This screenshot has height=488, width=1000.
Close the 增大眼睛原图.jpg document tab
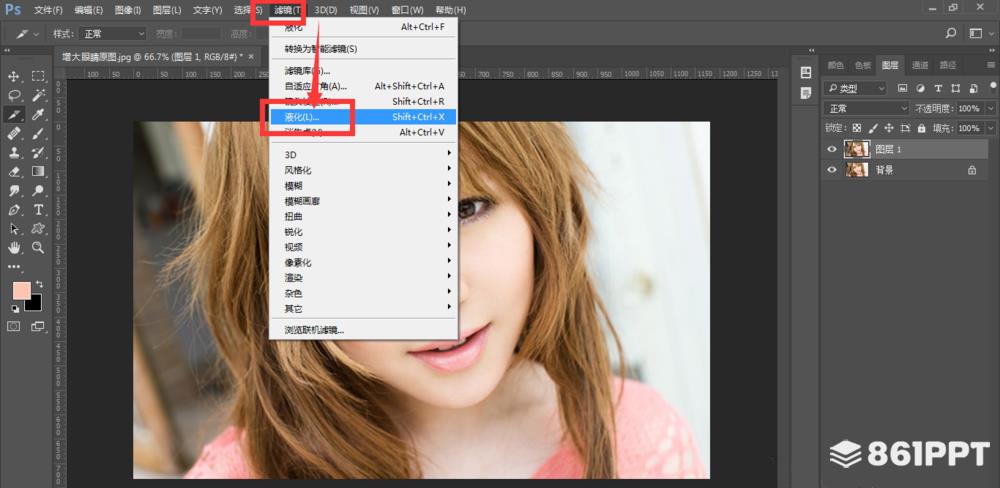click(x=251, y=57)
